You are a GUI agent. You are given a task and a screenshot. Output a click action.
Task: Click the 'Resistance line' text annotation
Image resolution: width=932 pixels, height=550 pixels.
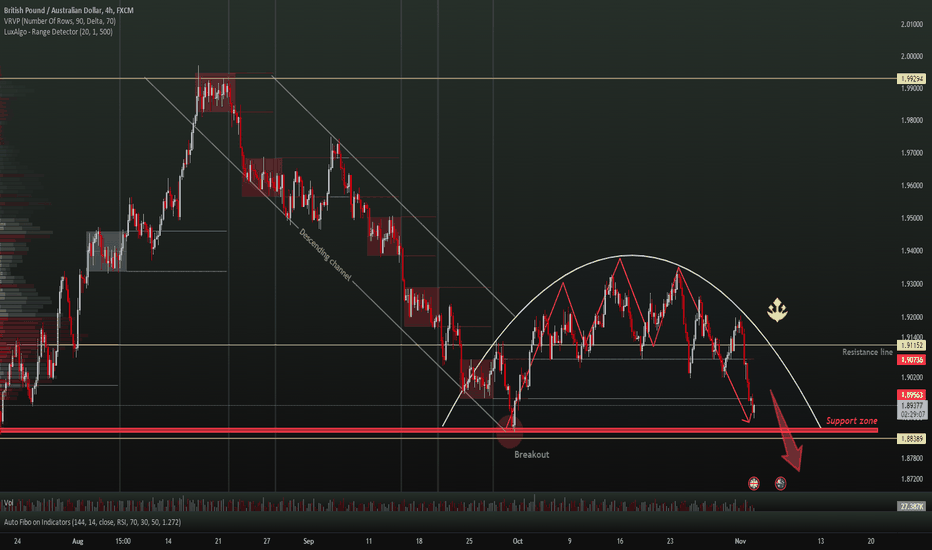pyautogui.click(x=867, y=352)
